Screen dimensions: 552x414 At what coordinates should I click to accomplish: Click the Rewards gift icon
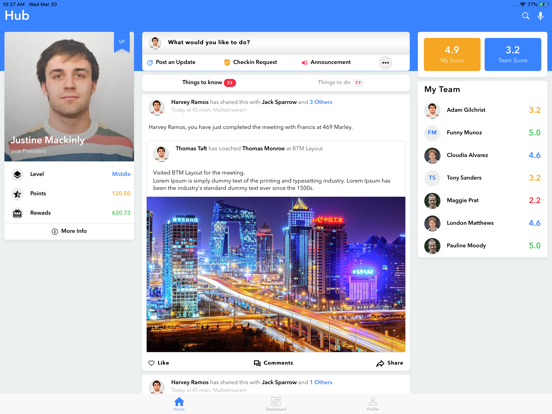click(17, 213)
